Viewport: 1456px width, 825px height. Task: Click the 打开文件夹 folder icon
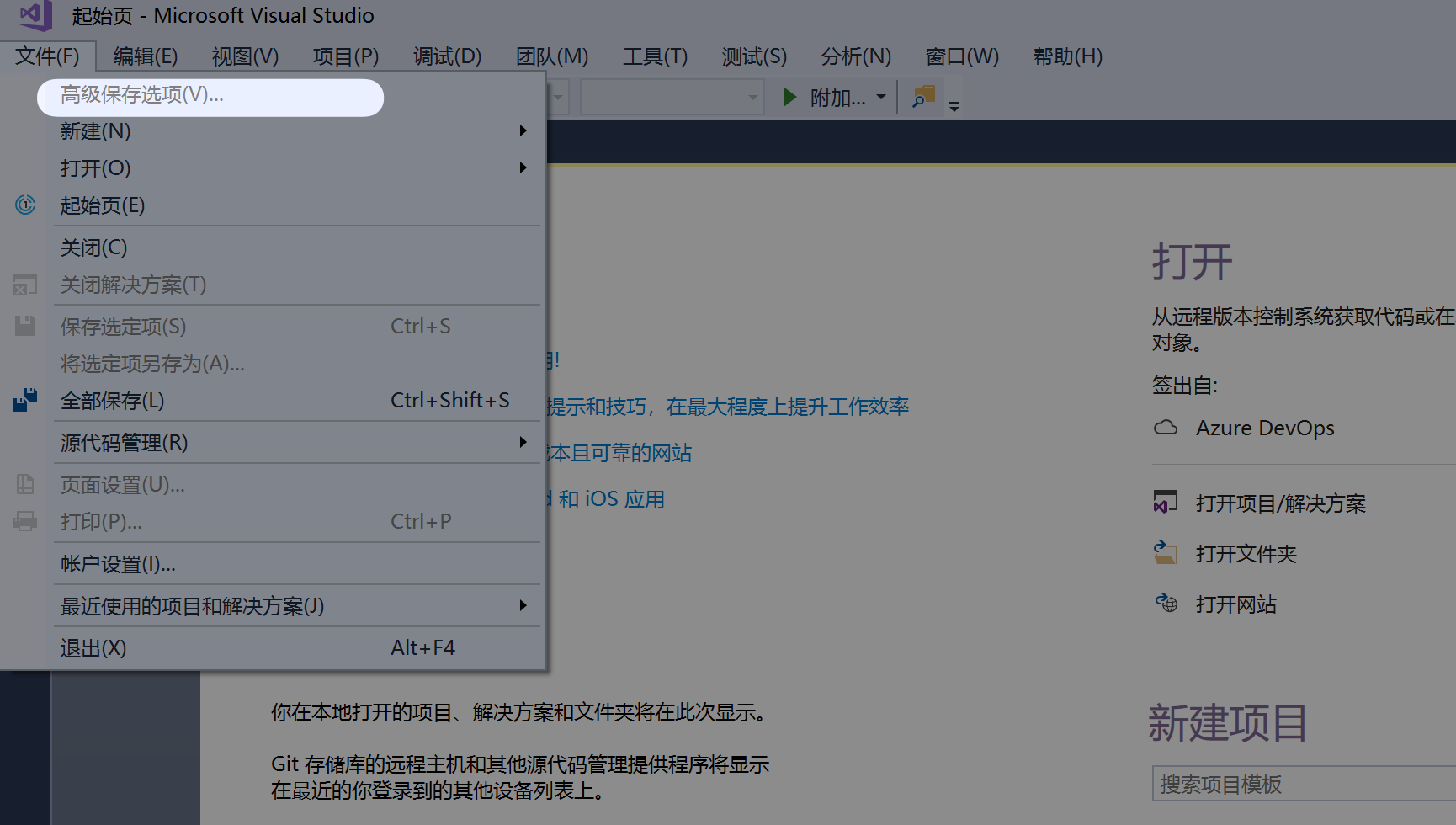(1165, 553)
